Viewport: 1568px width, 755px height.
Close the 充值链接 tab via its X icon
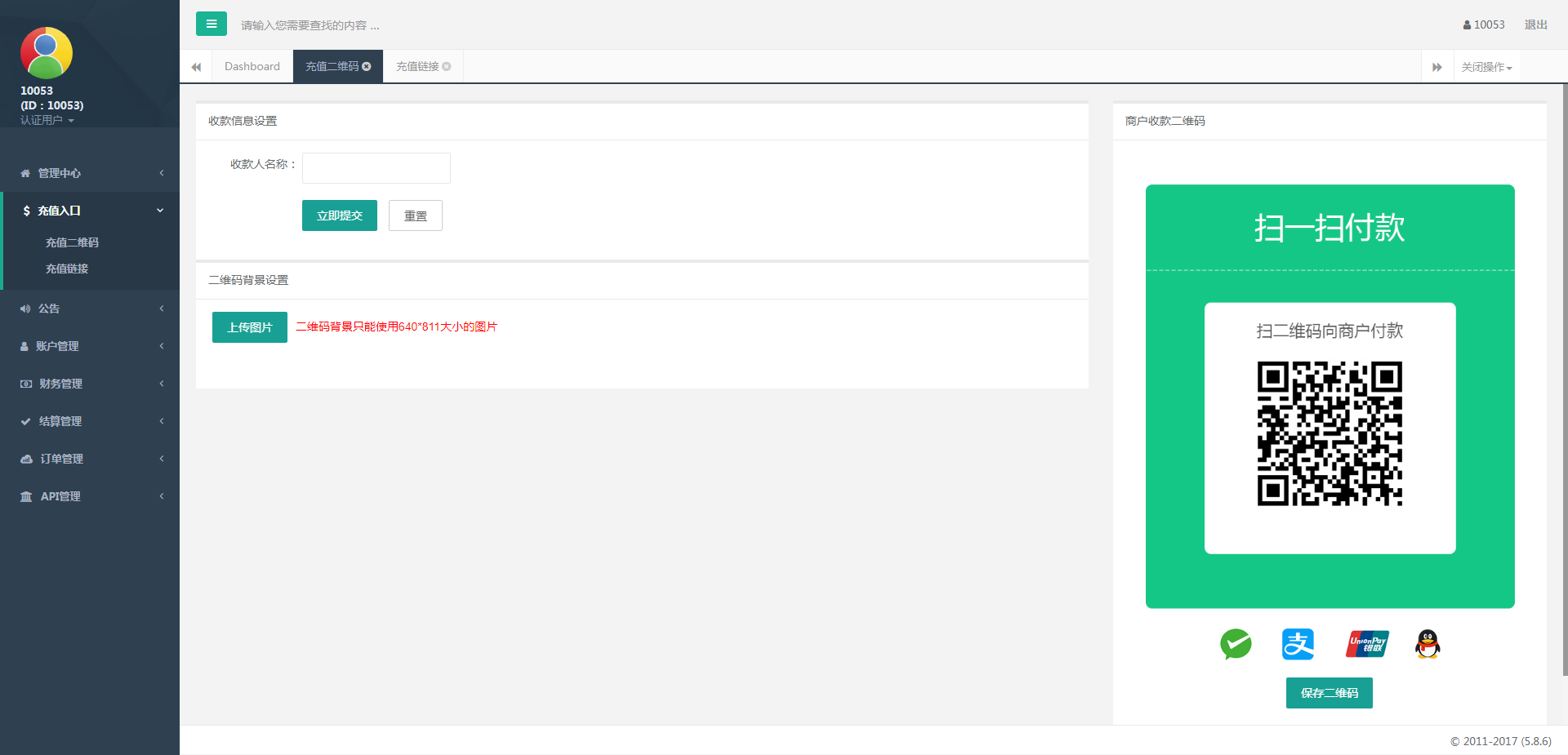coord(447,66)
